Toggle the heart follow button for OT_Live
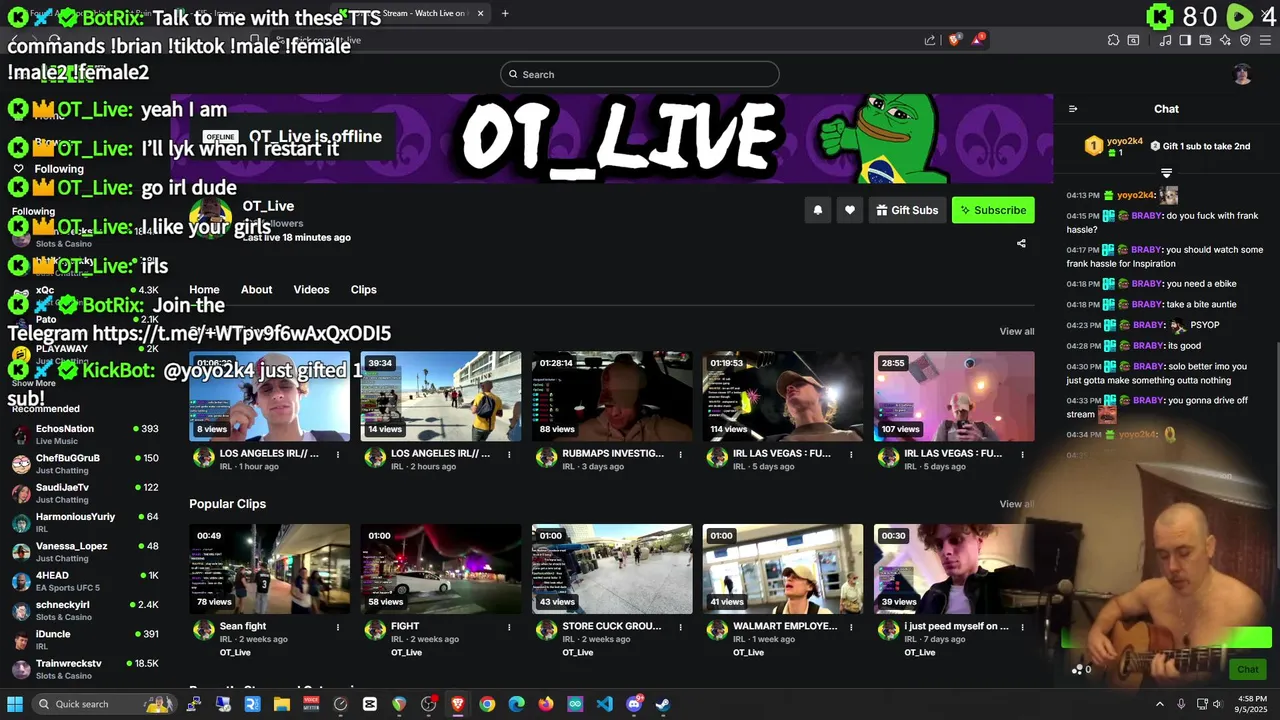The height and width of the screenshot is (720, 1280). [850, 210]
